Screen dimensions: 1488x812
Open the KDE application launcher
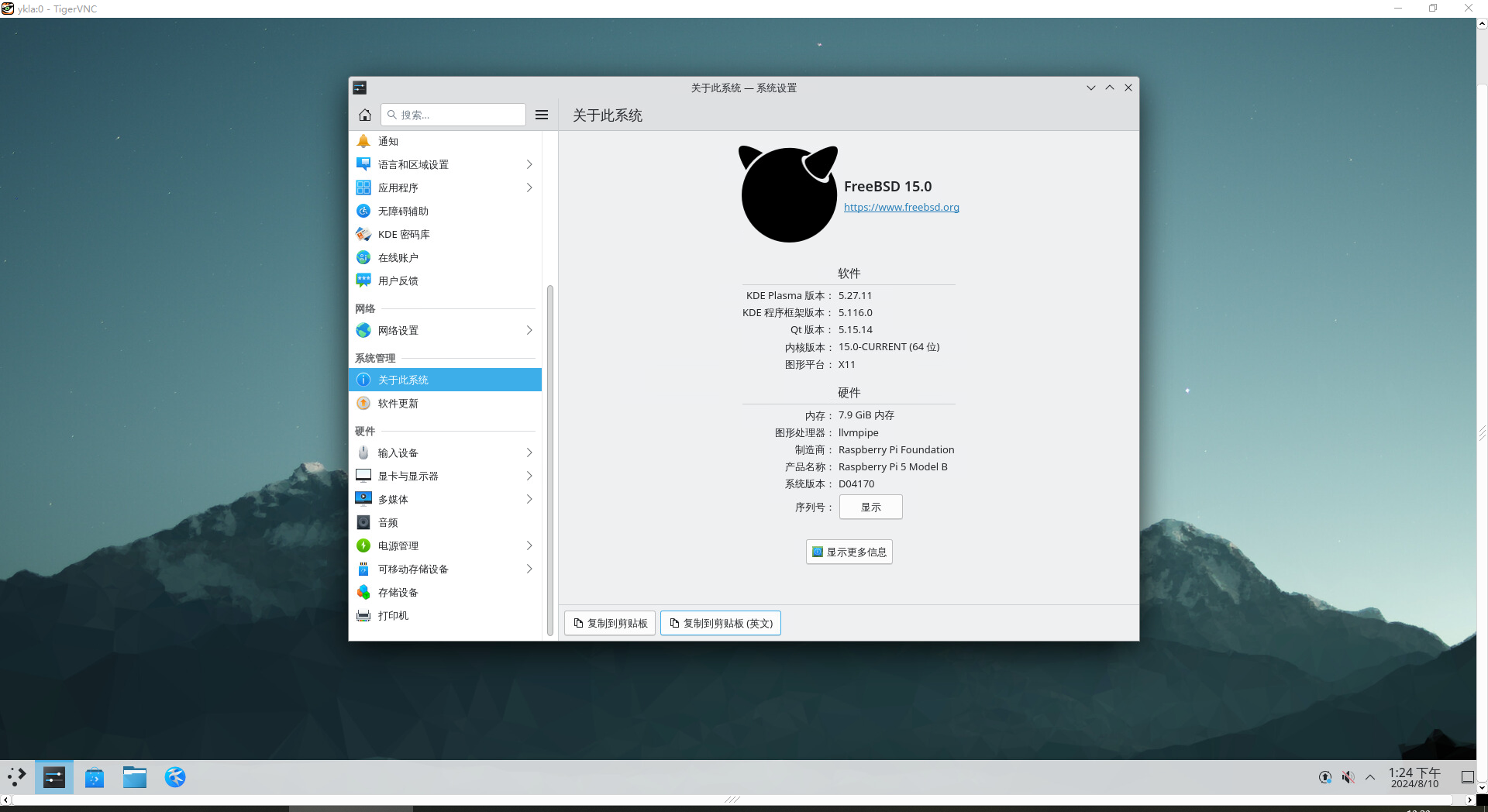(16, 777)
